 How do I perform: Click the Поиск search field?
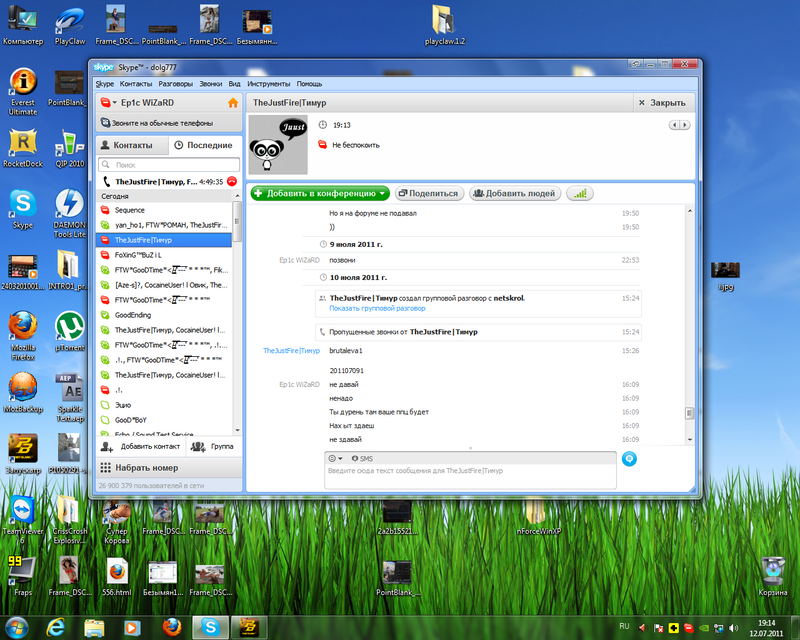(169, 165)
